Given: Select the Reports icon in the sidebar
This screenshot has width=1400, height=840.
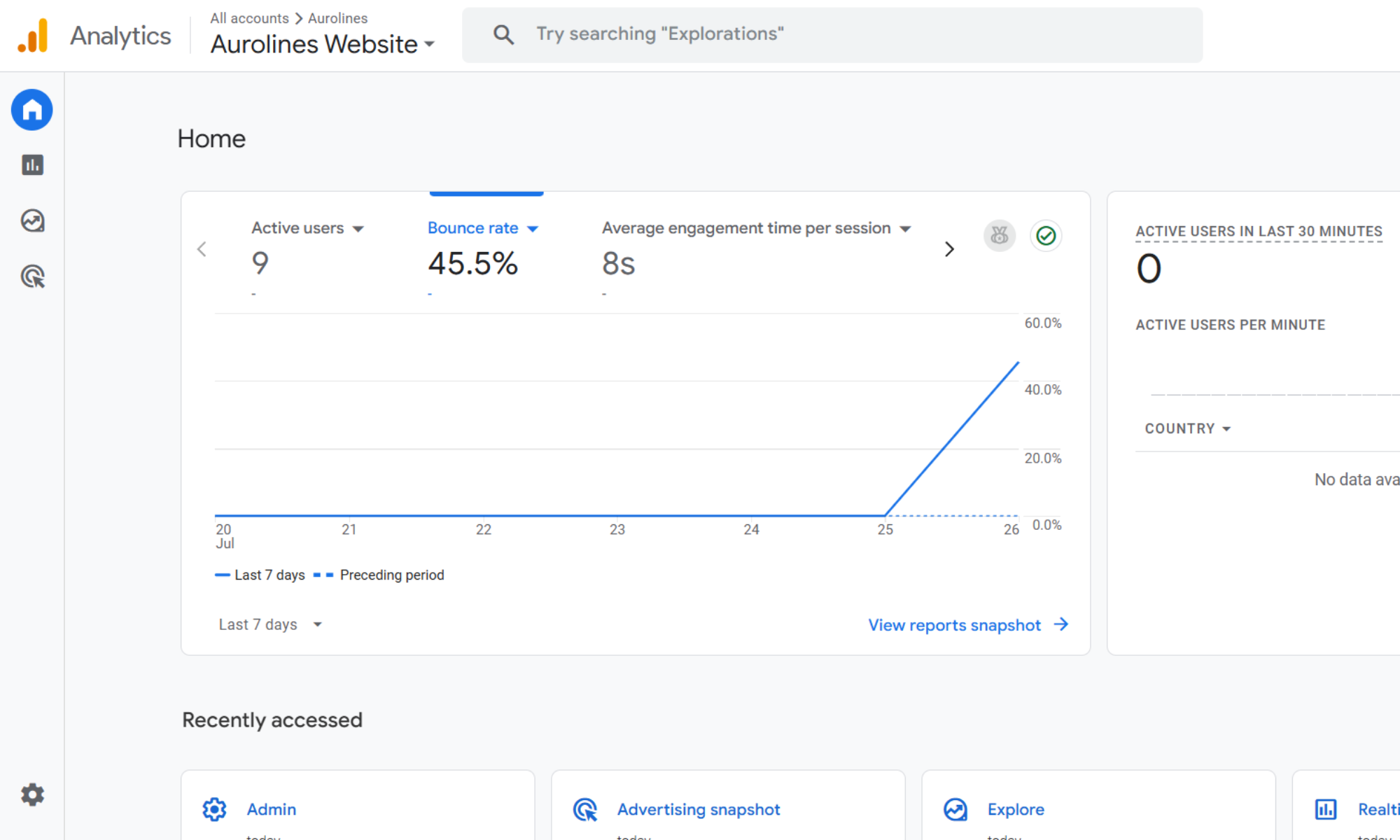Looking at the screenshot, I should point(31,165).
